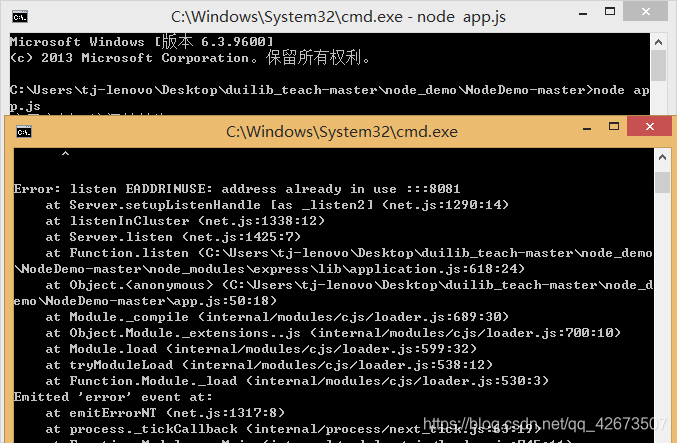Click 'at Function.Module._load' stack line
This screenshot has height=443, width=677.
pos(297,380)
